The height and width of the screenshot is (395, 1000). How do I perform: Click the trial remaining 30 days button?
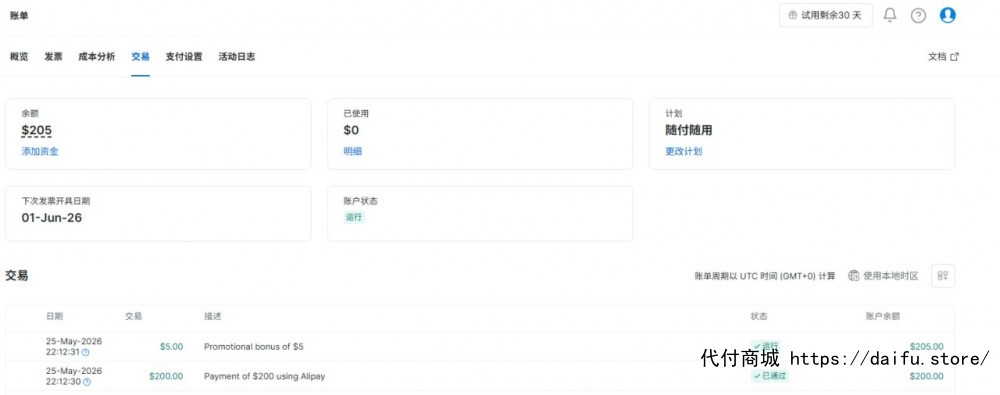(825, 15)
